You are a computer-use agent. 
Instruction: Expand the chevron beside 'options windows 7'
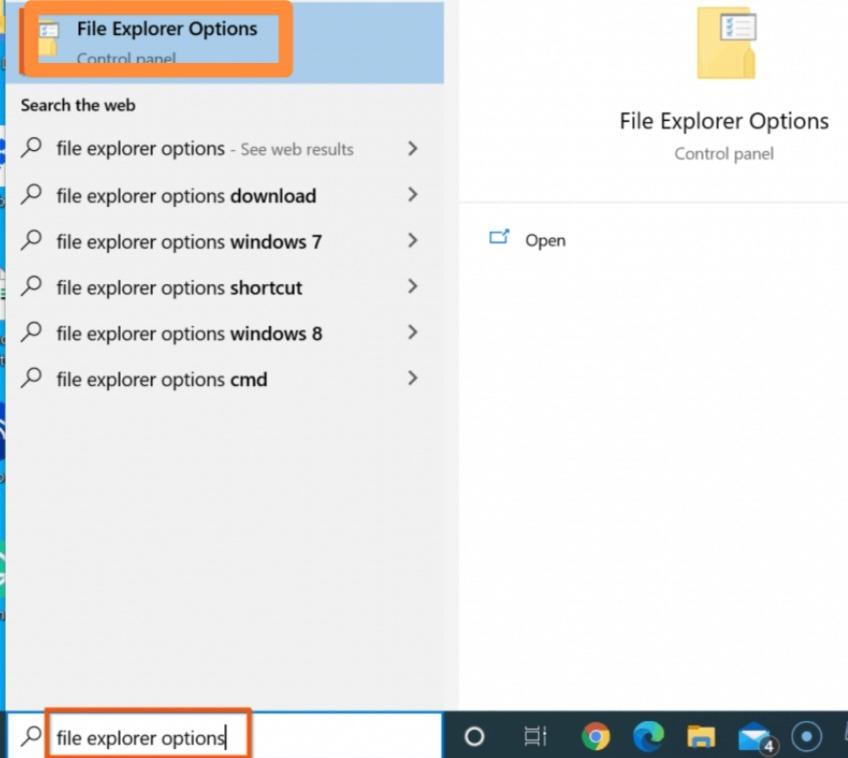tap(413, 240)
